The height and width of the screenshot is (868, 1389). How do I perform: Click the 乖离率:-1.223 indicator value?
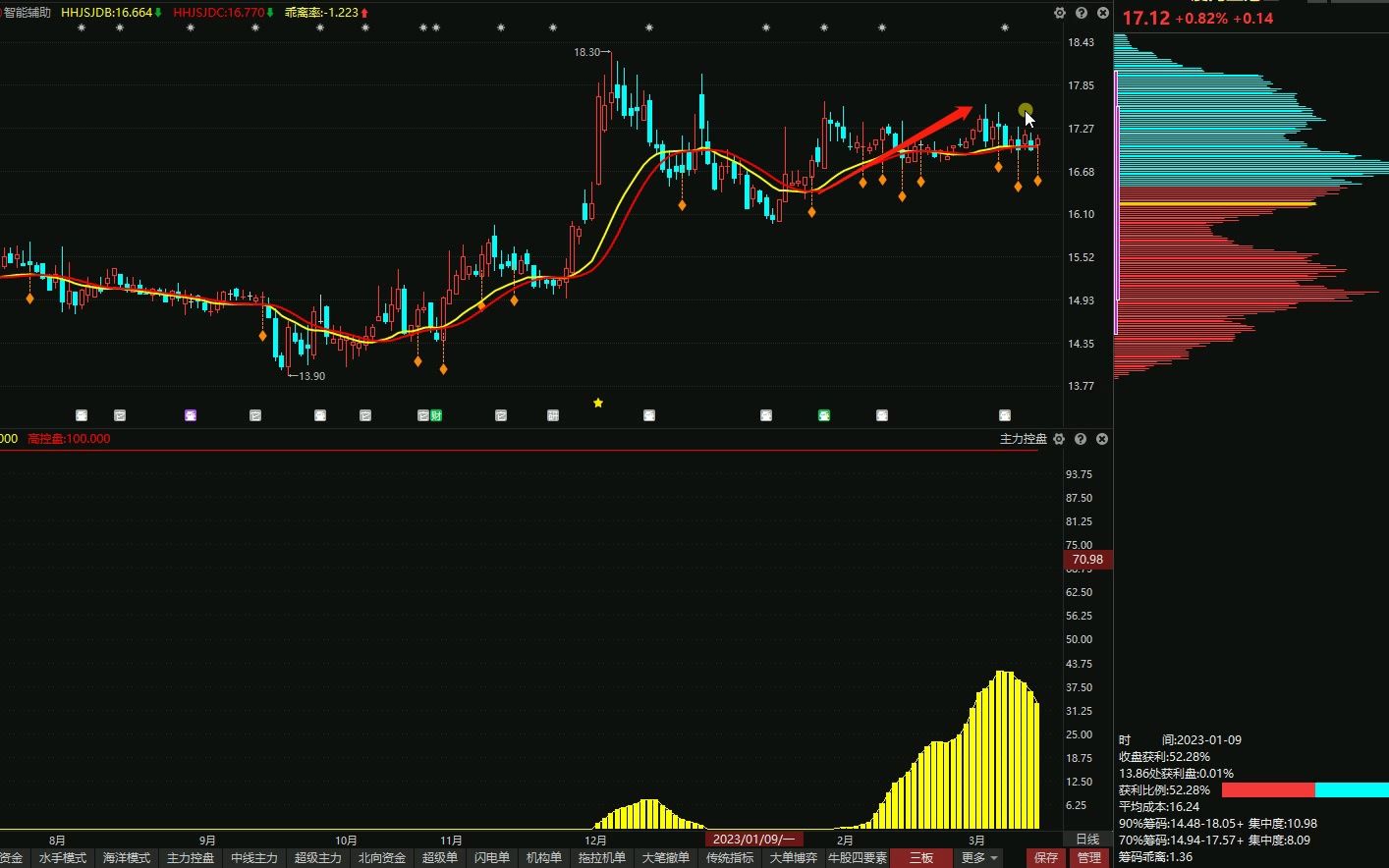click(322, 13)
